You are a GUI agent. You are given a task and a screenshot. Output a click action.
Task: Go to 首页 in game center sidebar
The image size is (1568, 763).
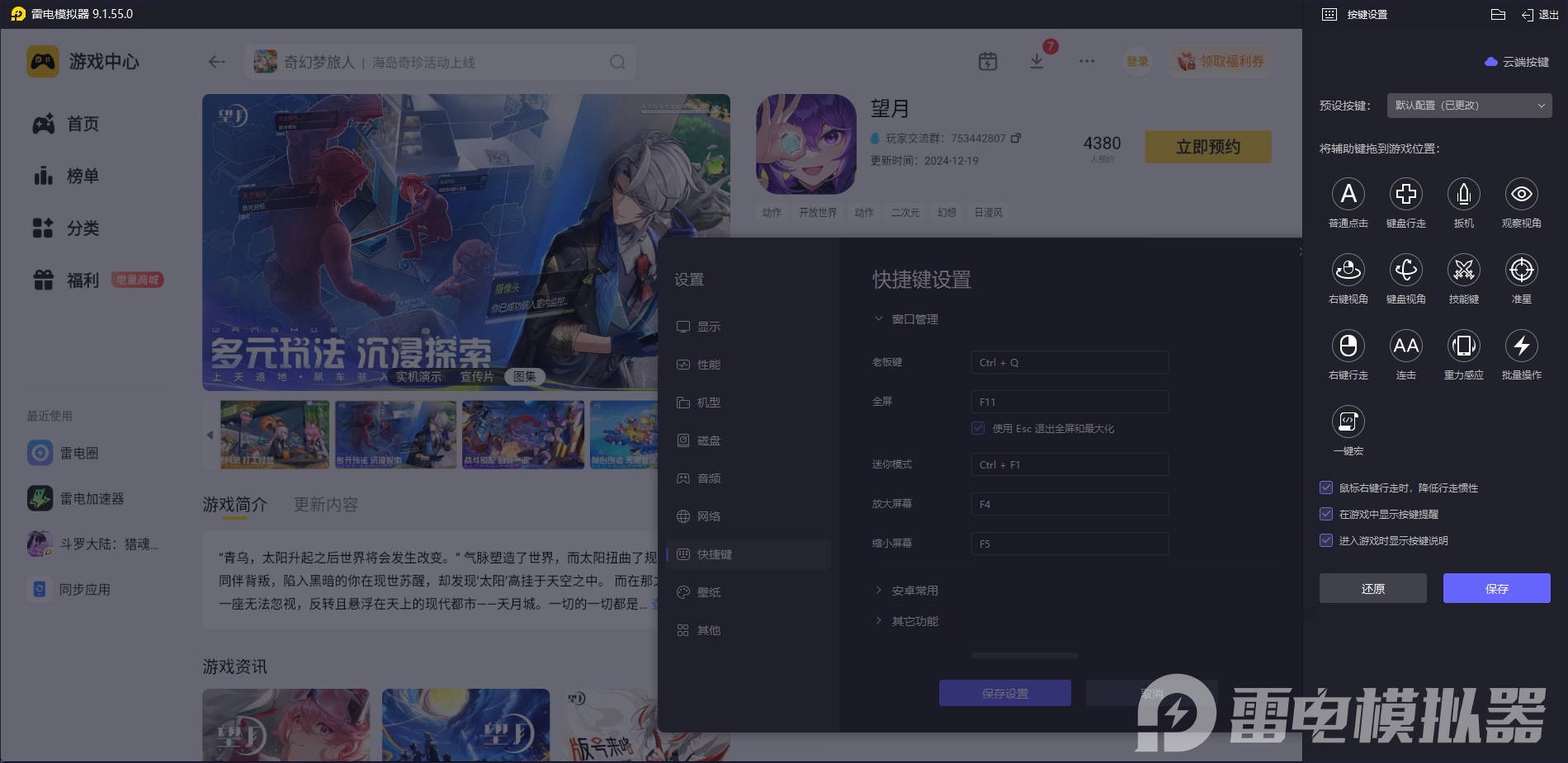[66, 124]
